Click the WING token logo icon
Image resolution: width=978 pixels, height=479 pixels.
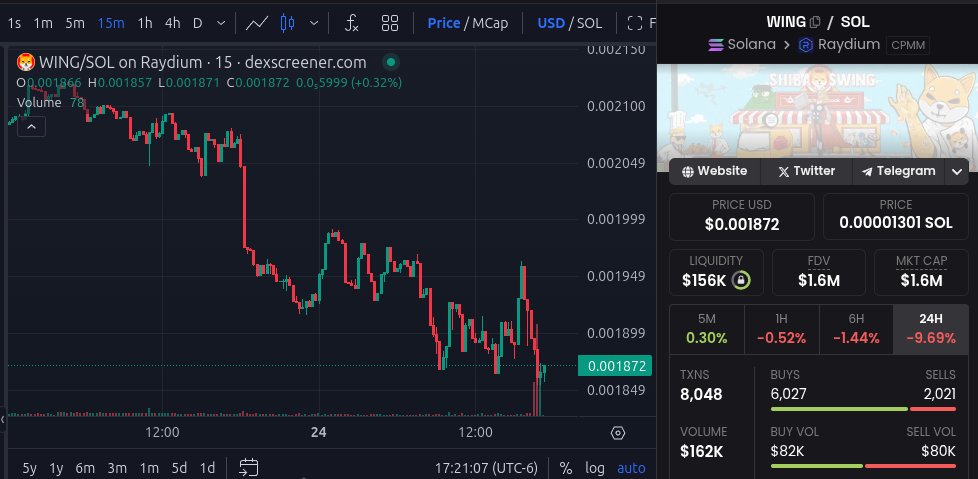(26, 62)
